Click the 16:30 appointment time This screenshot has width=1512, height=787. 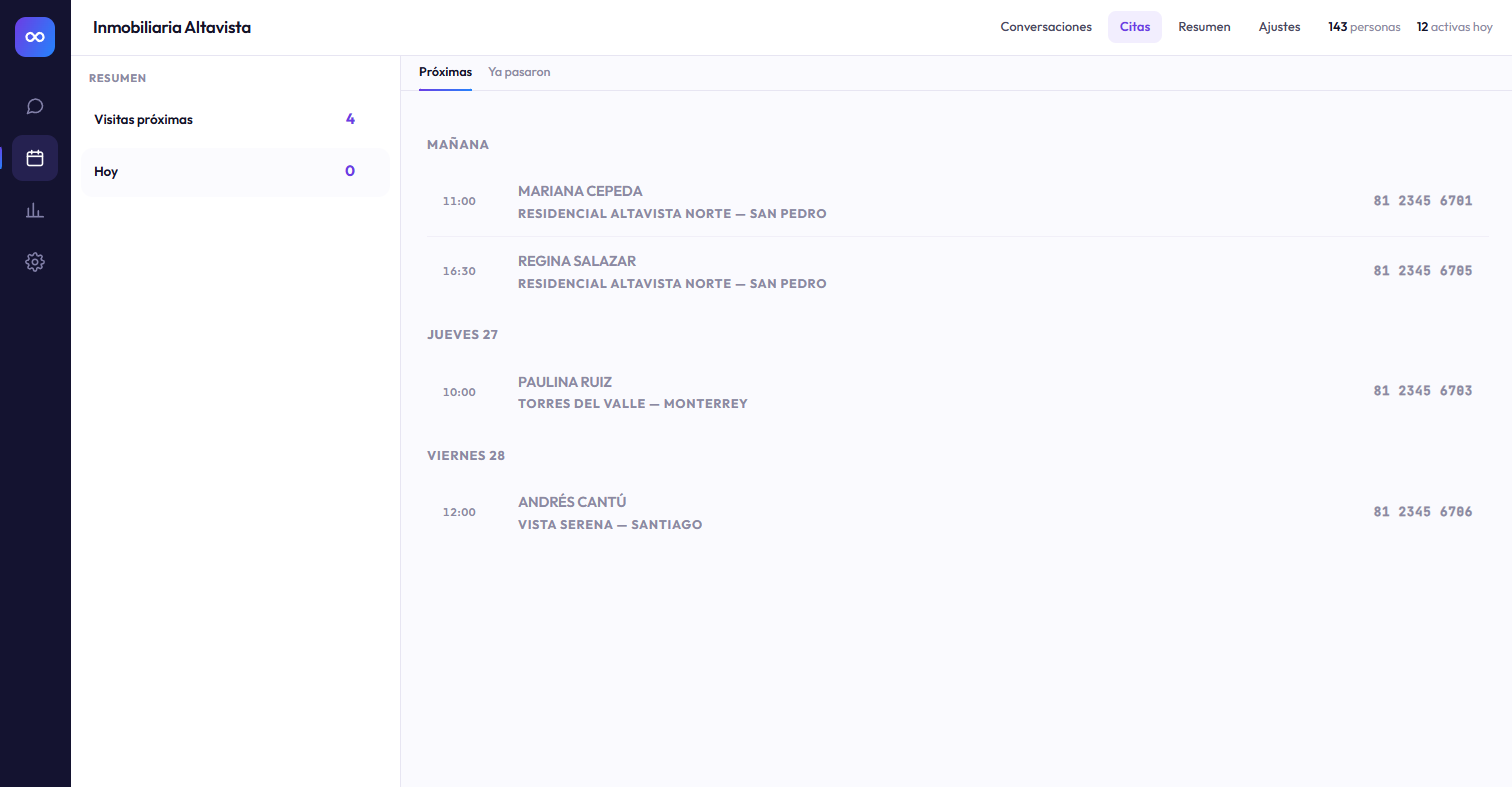tap(459, 272)
